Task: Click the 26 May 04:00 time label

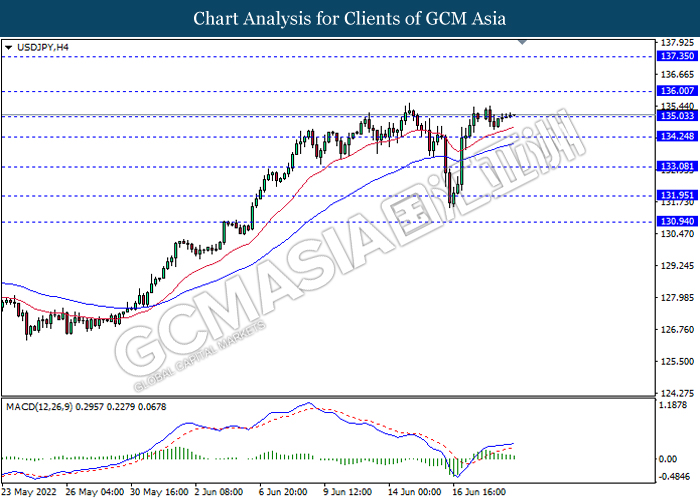Action: tap(95, 492)
